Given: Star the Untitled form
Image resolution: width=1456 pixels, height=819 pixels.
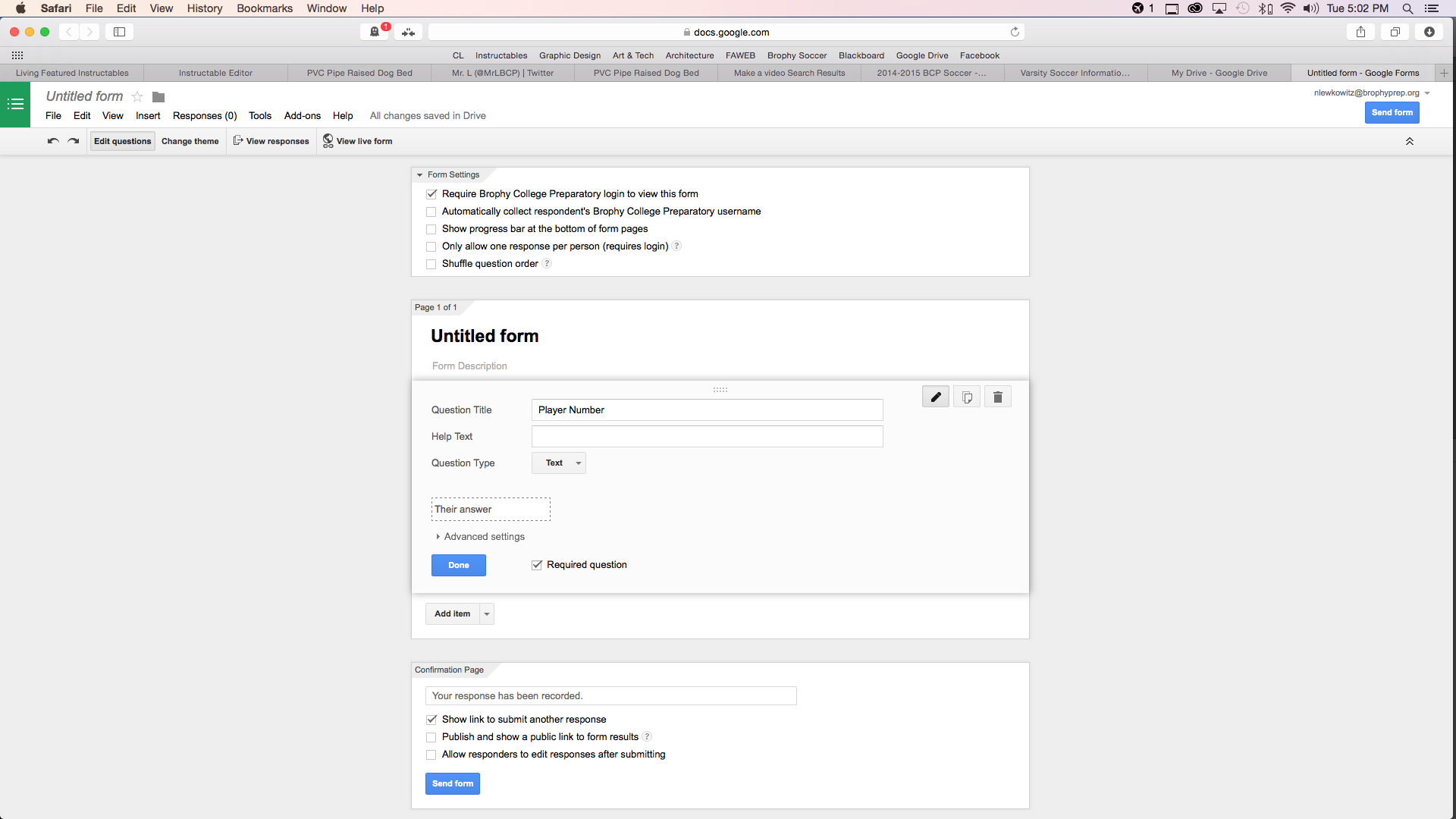Looking at the screenshot, I should pos(137,96).
